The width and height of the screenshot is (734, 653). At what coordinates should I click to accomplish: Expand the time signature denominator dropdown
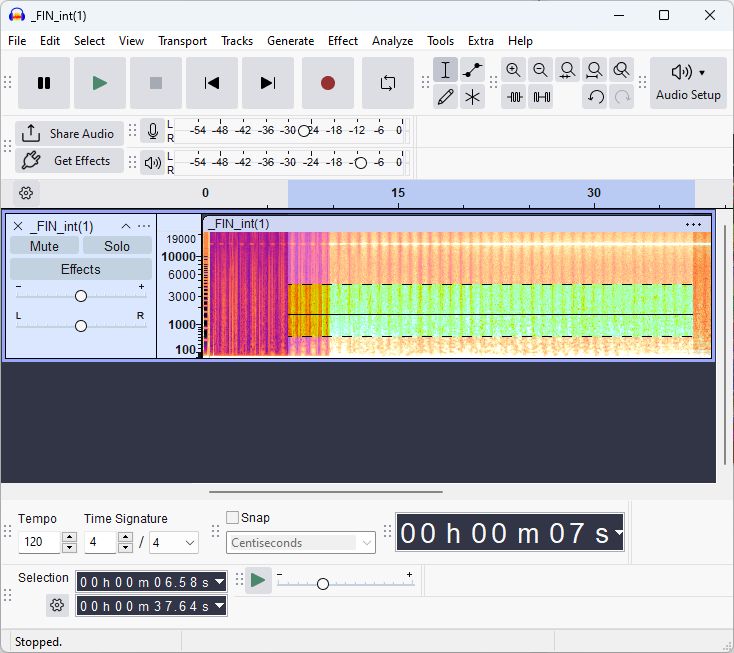pyautogui.click(x=174, y=543)
